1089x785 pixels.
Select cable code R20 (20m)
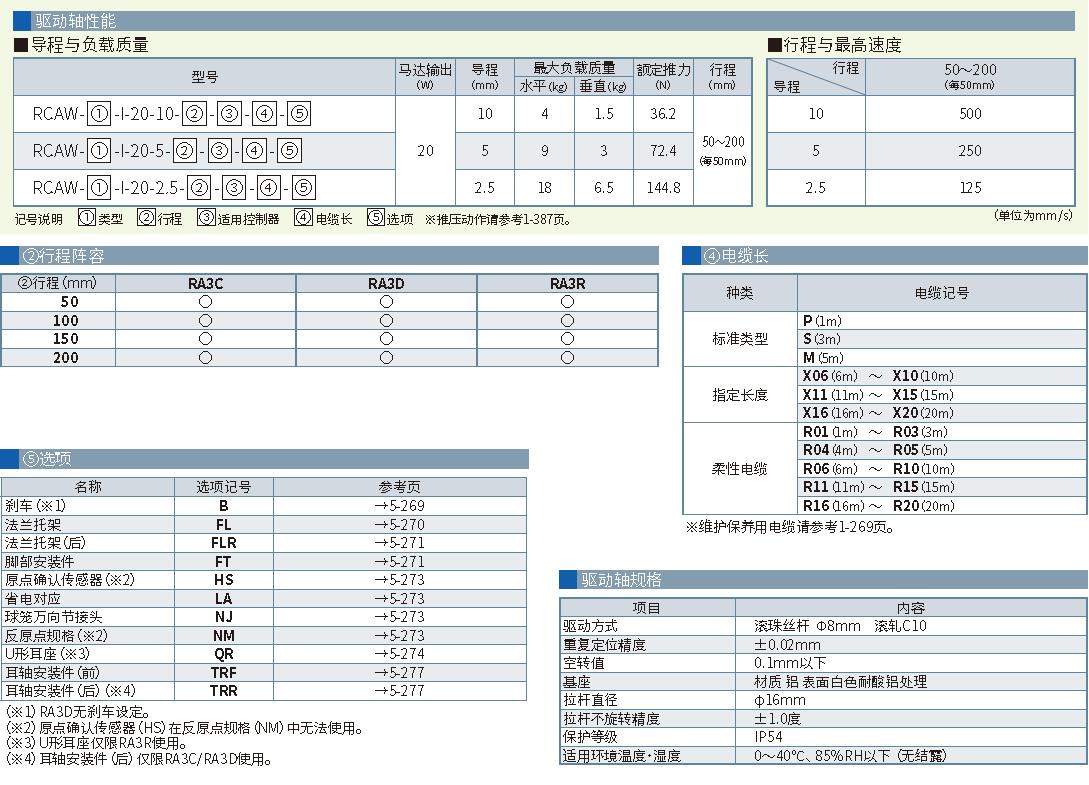[924, 506]
